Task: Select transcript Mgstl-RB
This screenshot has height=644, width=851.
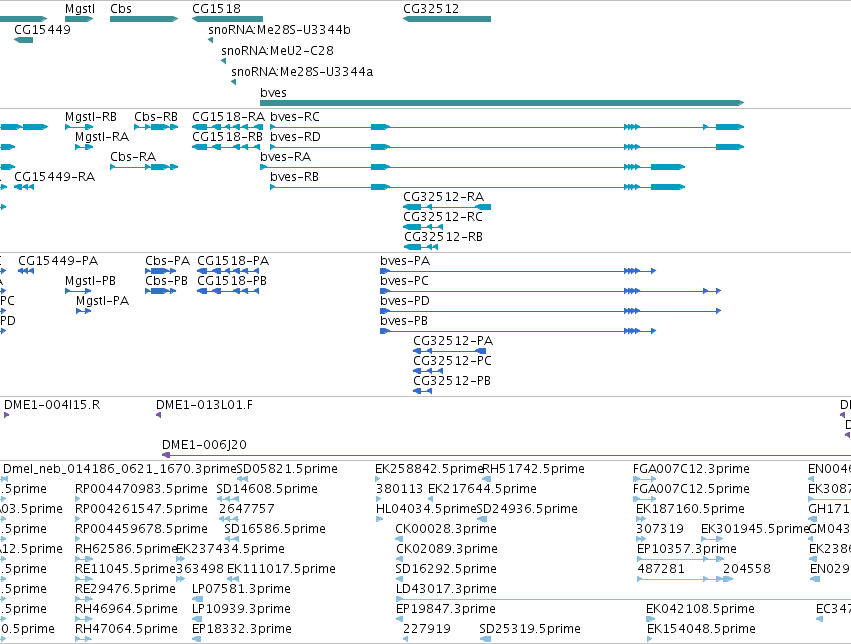Action: [x=79, y=127]
